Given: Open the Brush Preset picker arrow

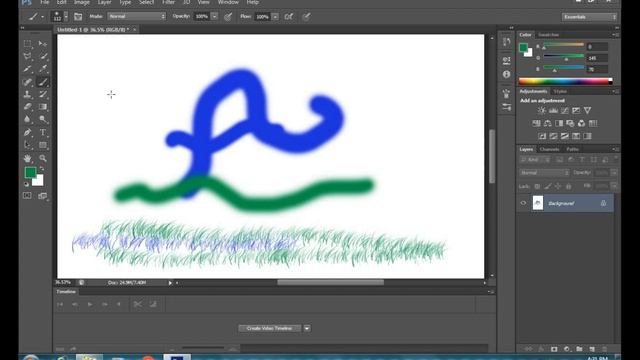Looking at the screenshot, I should (x=66, y=16).
